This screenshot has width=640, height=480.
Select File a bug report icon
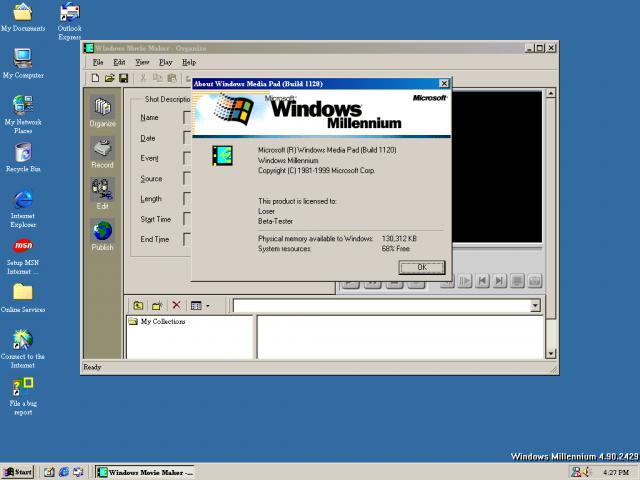[23, 396]
